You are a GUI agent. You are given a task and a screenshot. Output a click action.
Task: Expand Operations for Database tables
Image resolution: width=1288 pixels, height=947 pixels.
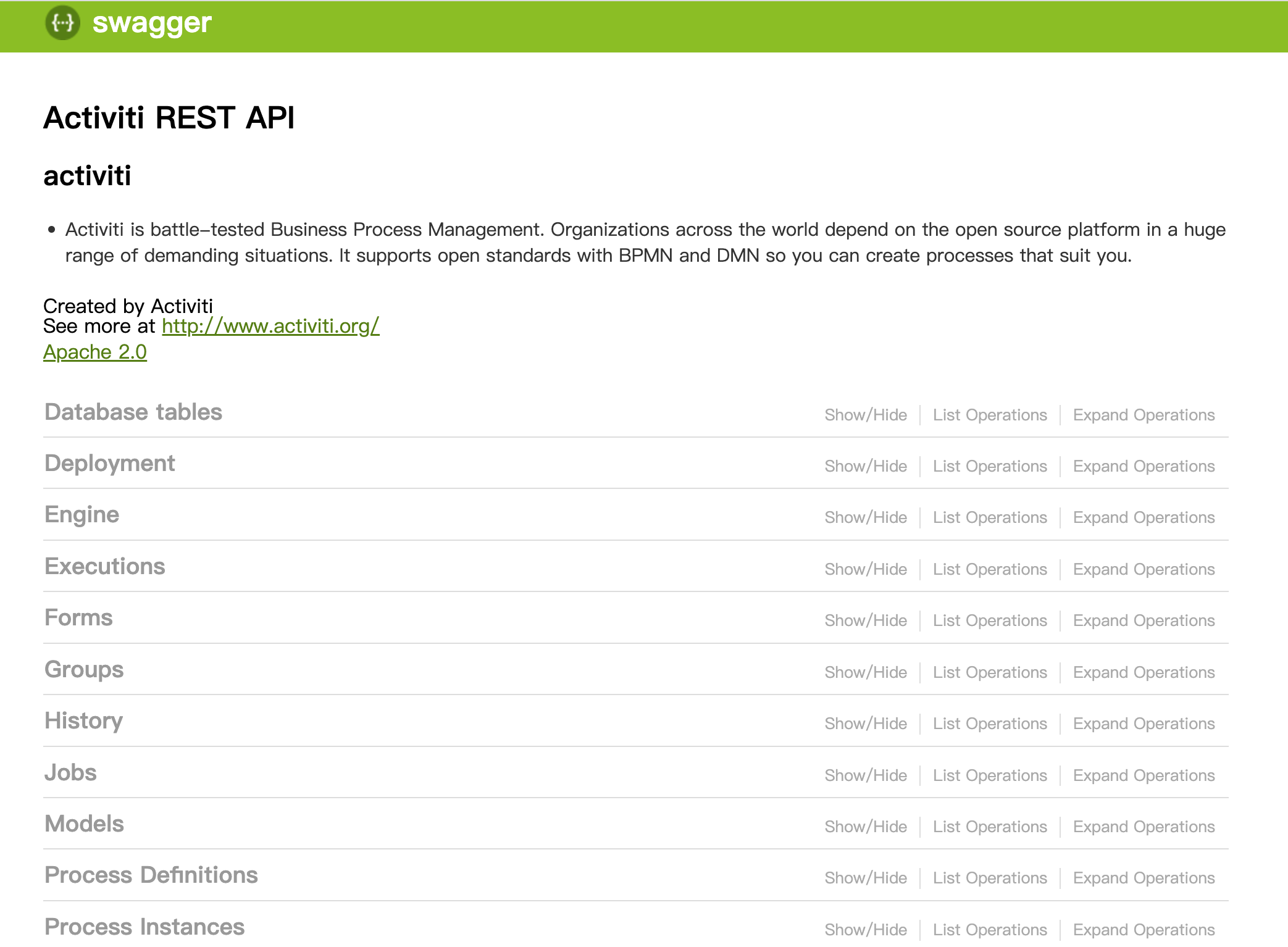click(x=1144, y=415)
